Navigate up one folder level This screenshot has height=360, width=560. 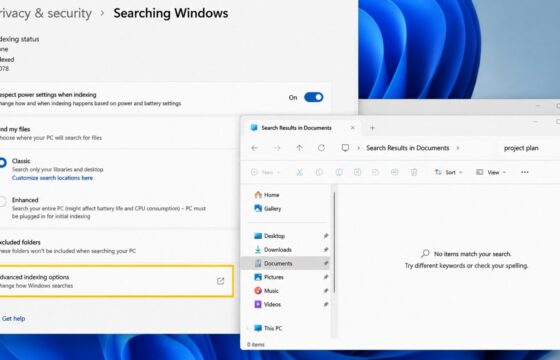point(299,148)
